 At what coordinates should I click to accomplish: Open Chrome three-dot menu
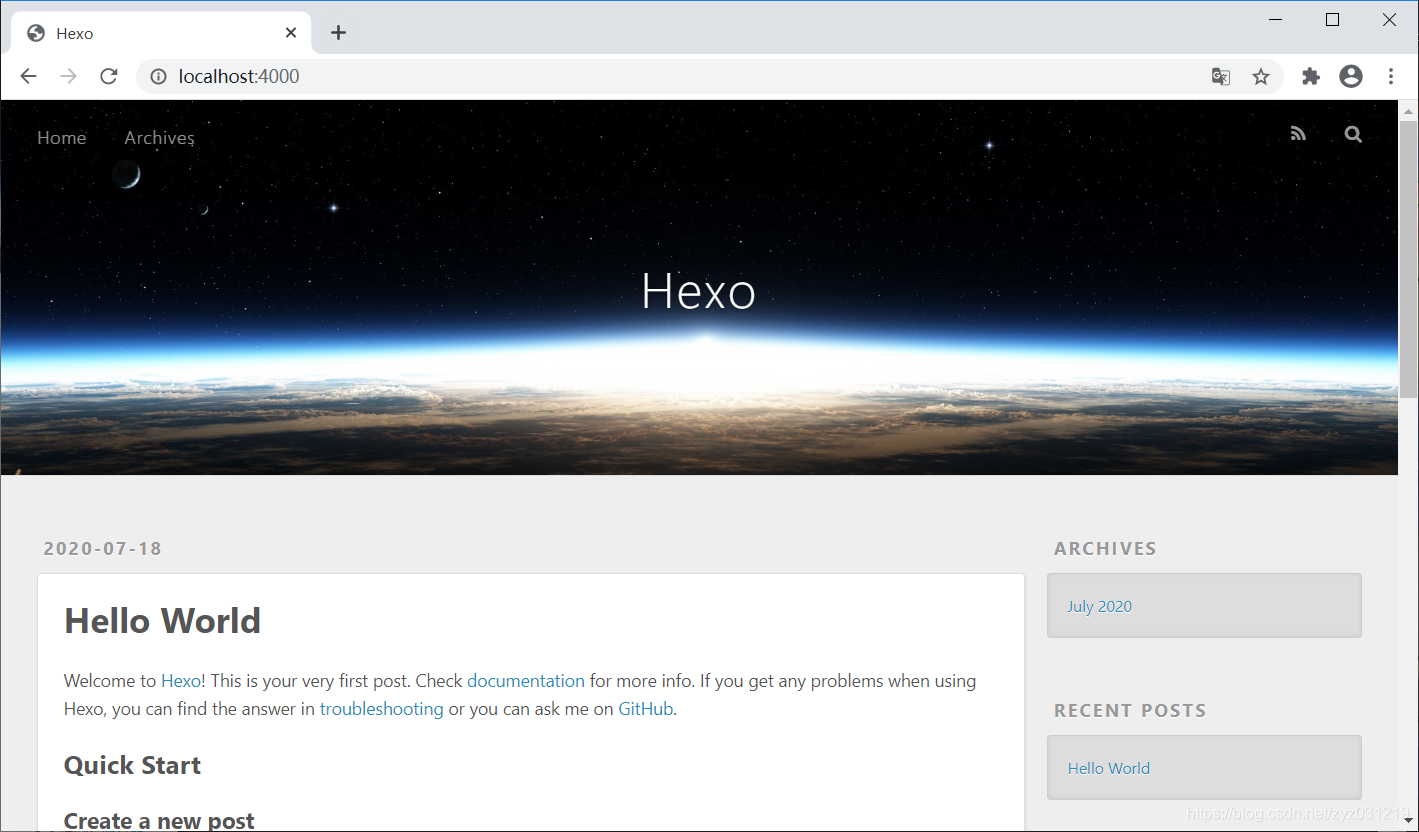click(x=1391, y=76)
